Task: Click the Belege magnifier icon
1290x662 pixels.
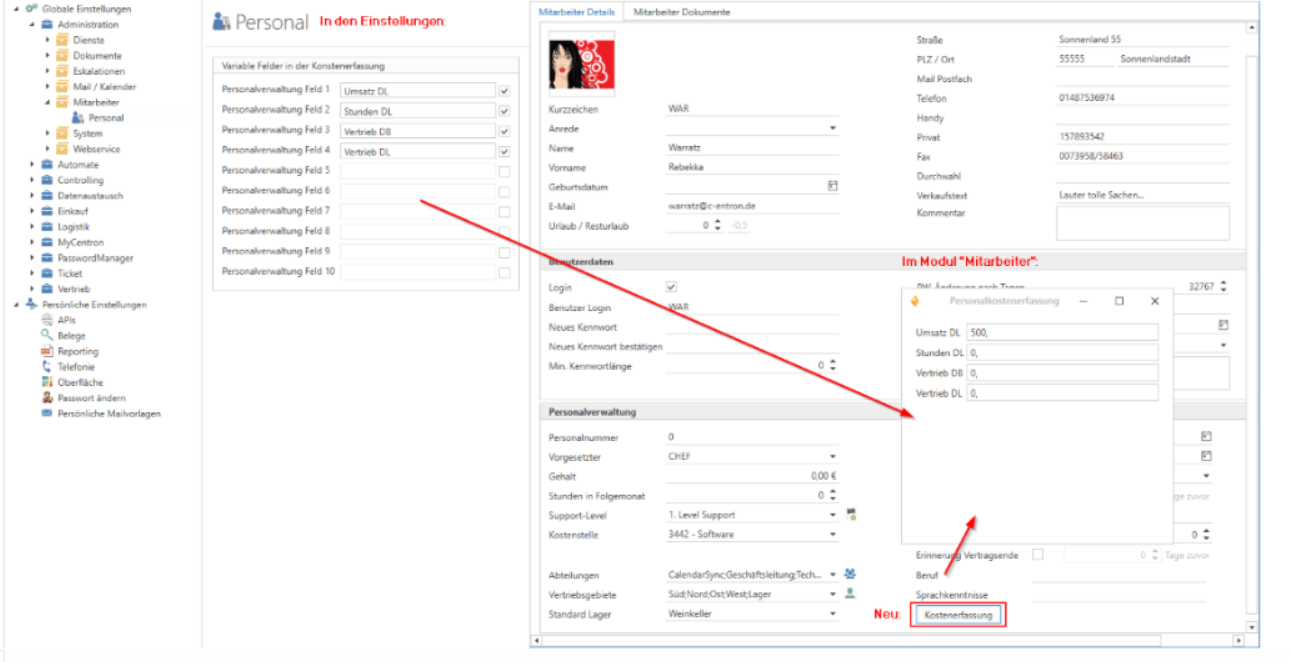Action: pyautogui.click(x=47, y=336)
